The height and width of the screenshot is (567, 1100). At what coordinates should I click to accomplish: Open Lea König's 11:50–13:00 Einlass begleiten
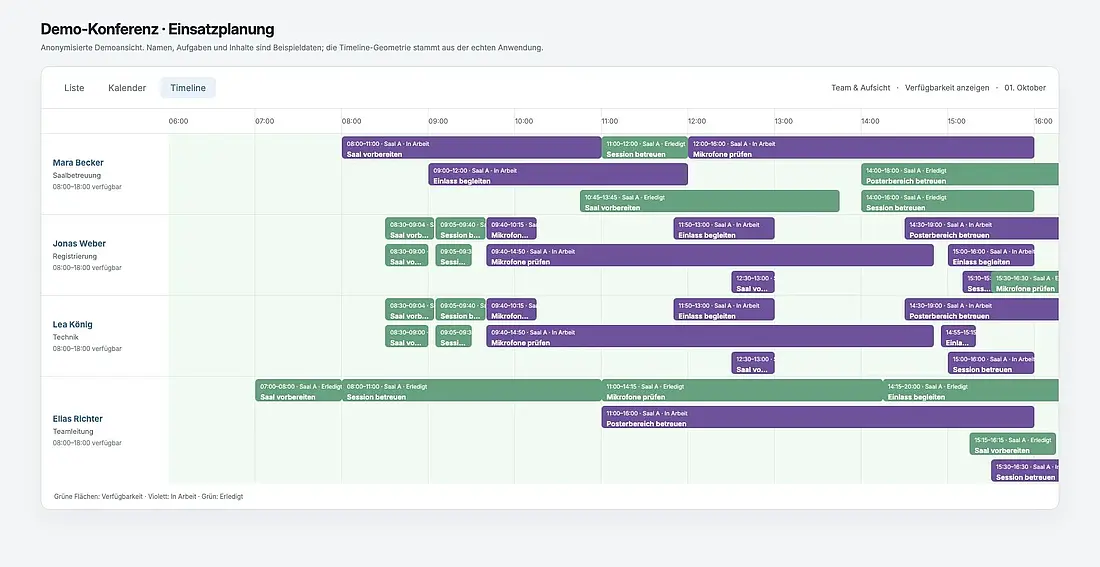(724, 309)
